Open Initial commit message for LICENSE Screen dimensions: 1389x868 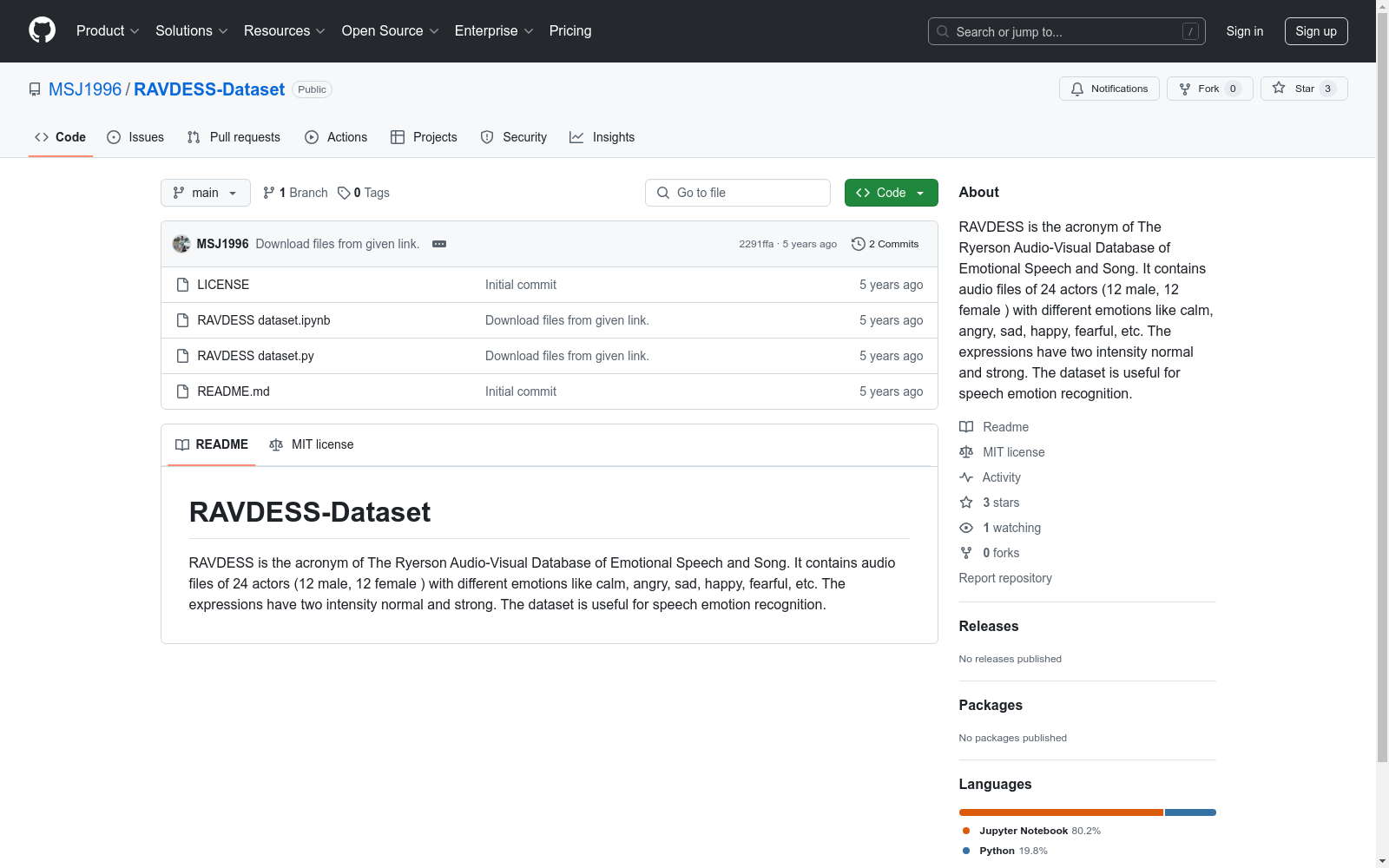521,285
